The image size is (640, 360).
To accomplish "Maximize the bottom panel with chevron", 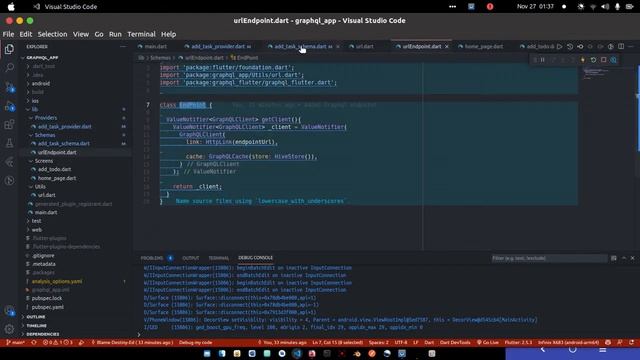I will tap(624, 258).
